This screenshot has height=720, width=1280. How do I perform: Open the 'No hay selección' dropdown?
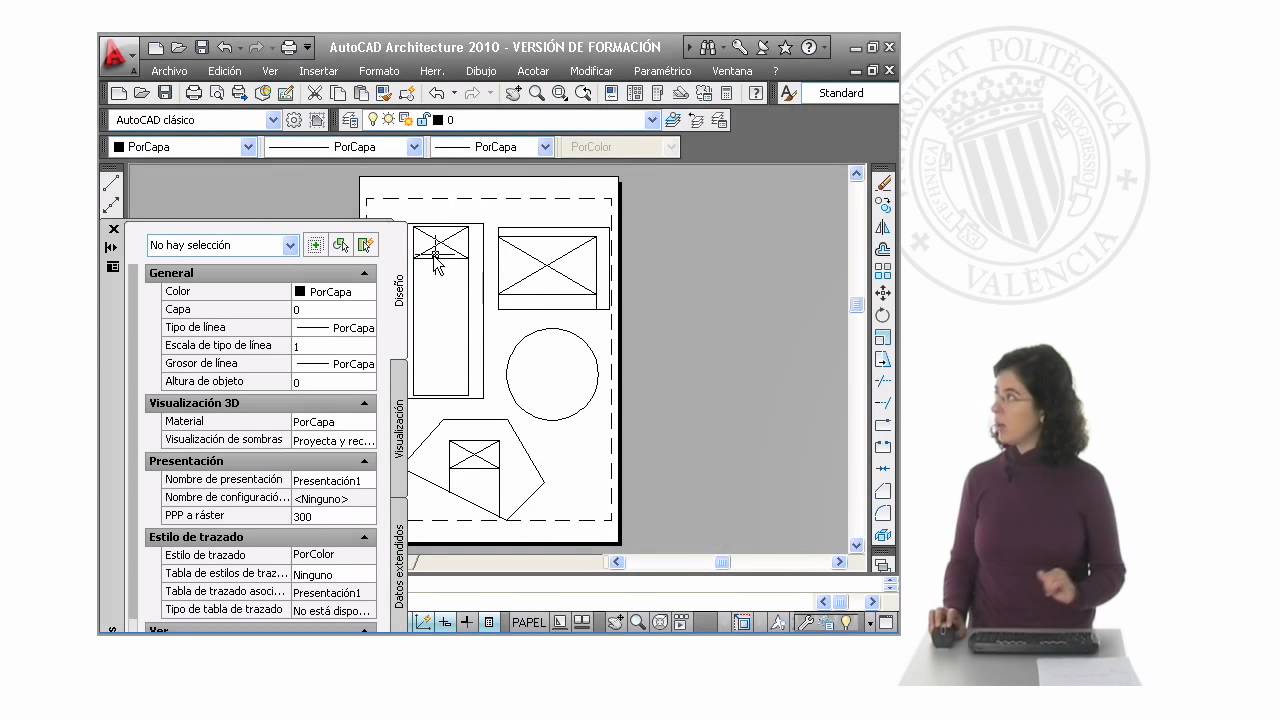point(290,245)
